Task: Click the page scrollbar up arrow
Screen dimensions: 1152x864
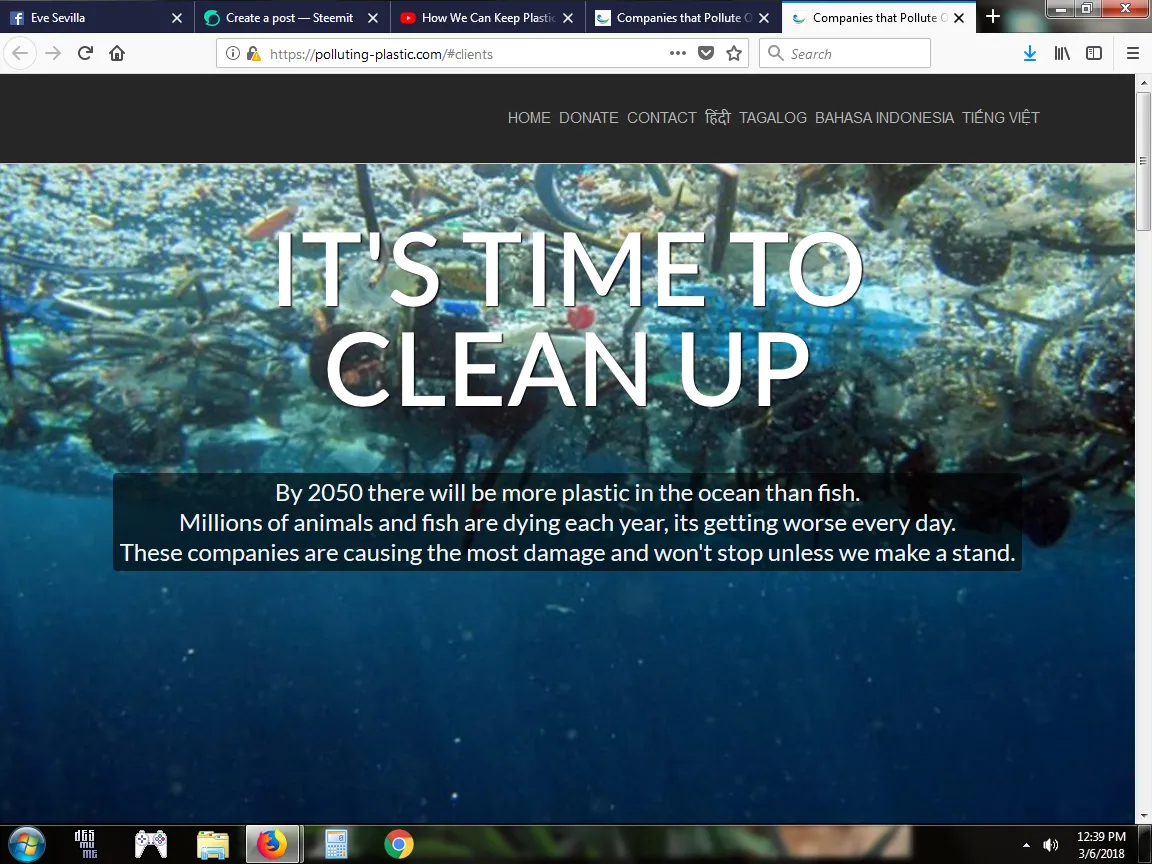Action: point(1143,82)
